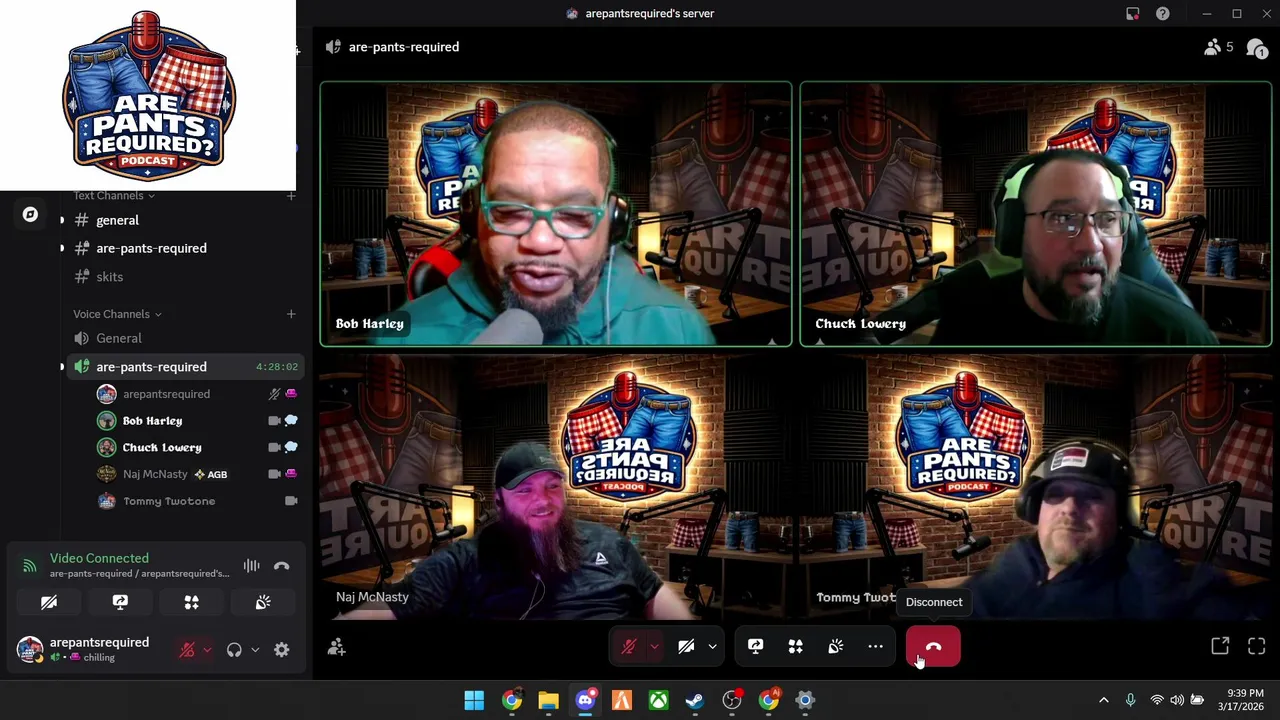
Task: Create a new voice channel with plus
Action: (x=291, y=314)
